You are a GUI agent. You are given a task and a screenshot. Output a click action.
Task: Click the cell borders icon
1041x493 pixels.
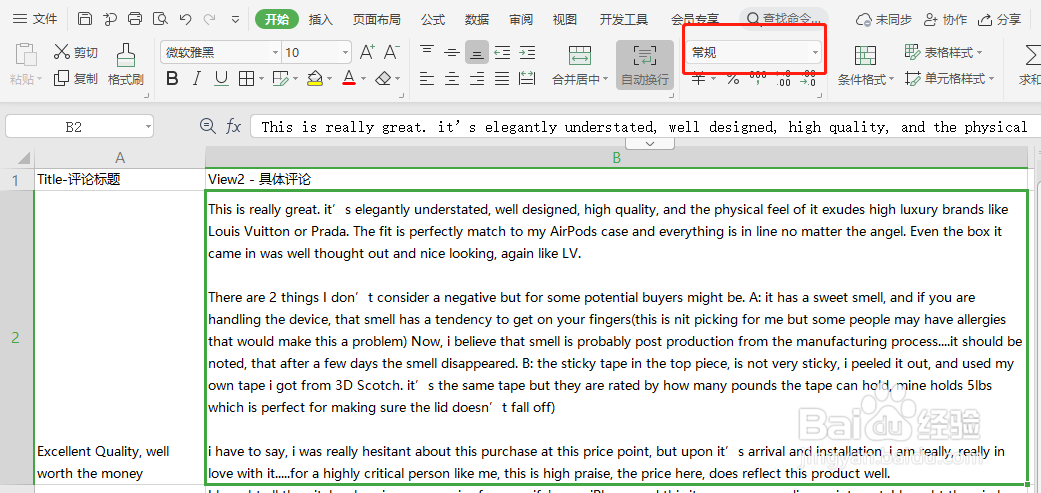[x=246, y=79]
